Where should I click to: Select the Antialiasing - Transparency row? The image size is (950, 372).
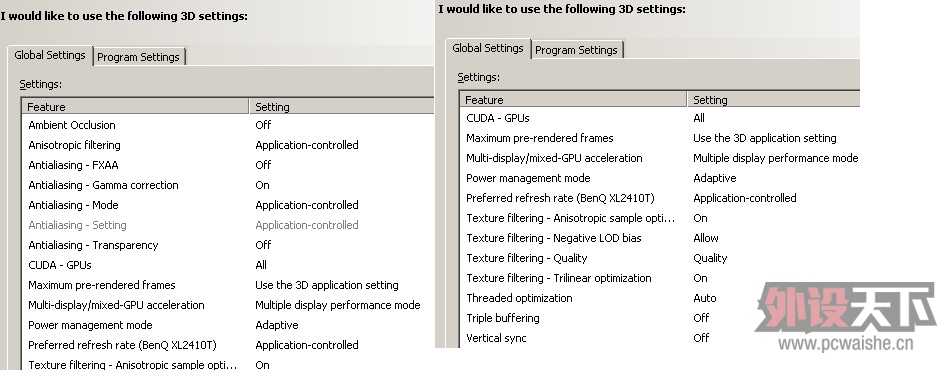(228, 245)
